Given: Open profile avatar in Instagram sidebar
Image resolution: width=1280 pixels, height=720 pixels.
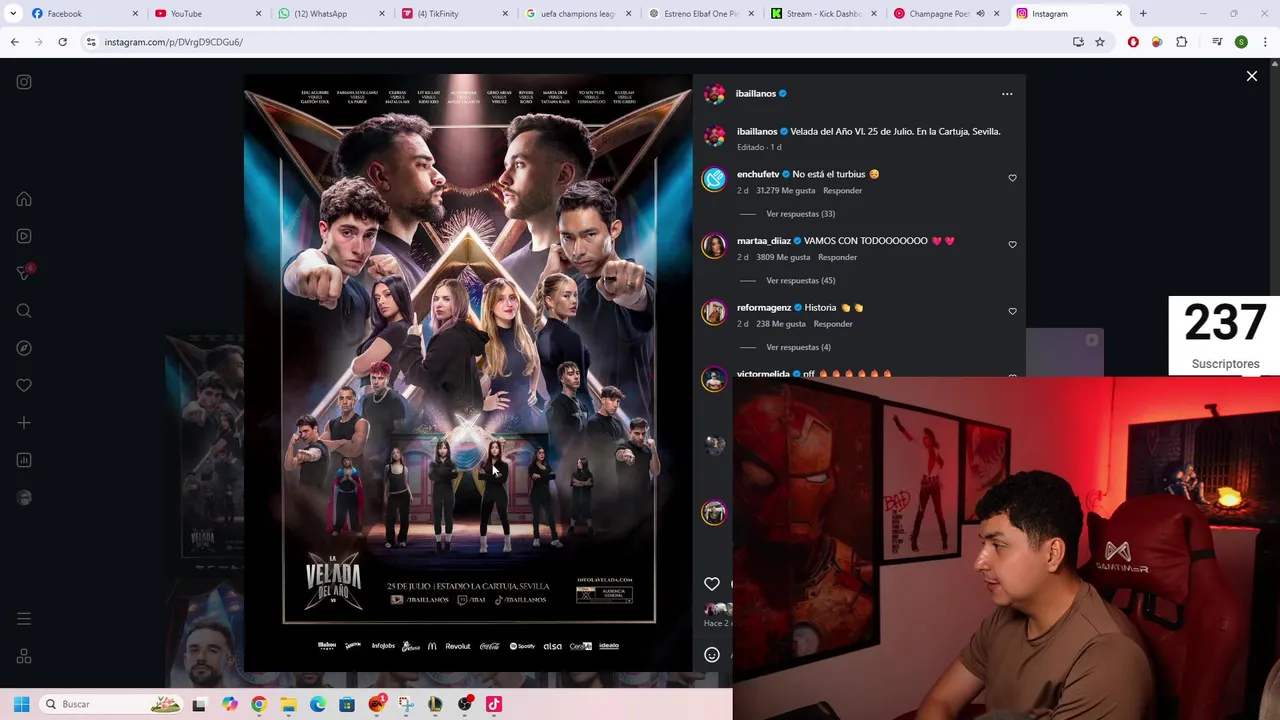Looking at the screenshot, I should pyautogui.click(x=24, y=497).
